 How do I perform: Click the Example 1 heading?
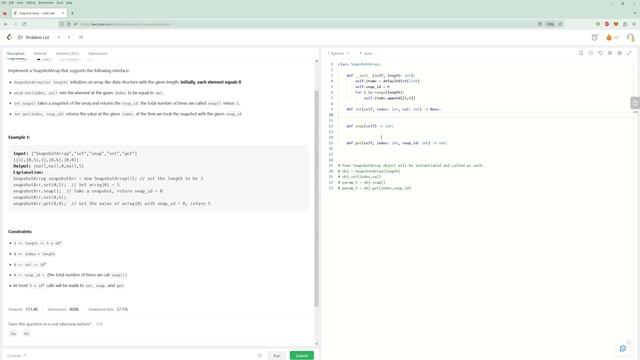pos(19,137)
